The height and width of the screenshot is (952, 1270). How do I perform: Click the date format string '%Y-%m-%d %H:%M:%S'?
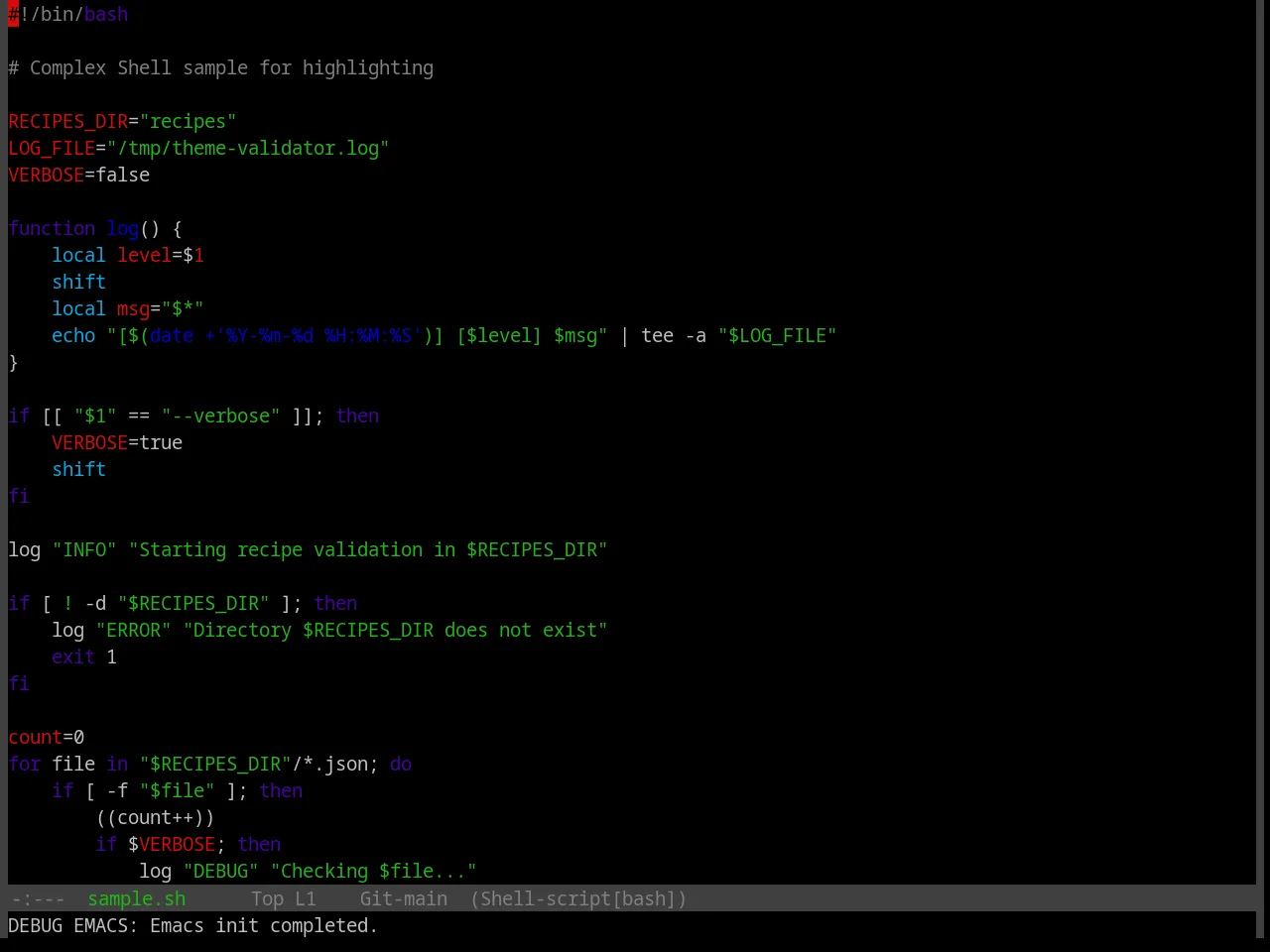(x=318, y=335)
